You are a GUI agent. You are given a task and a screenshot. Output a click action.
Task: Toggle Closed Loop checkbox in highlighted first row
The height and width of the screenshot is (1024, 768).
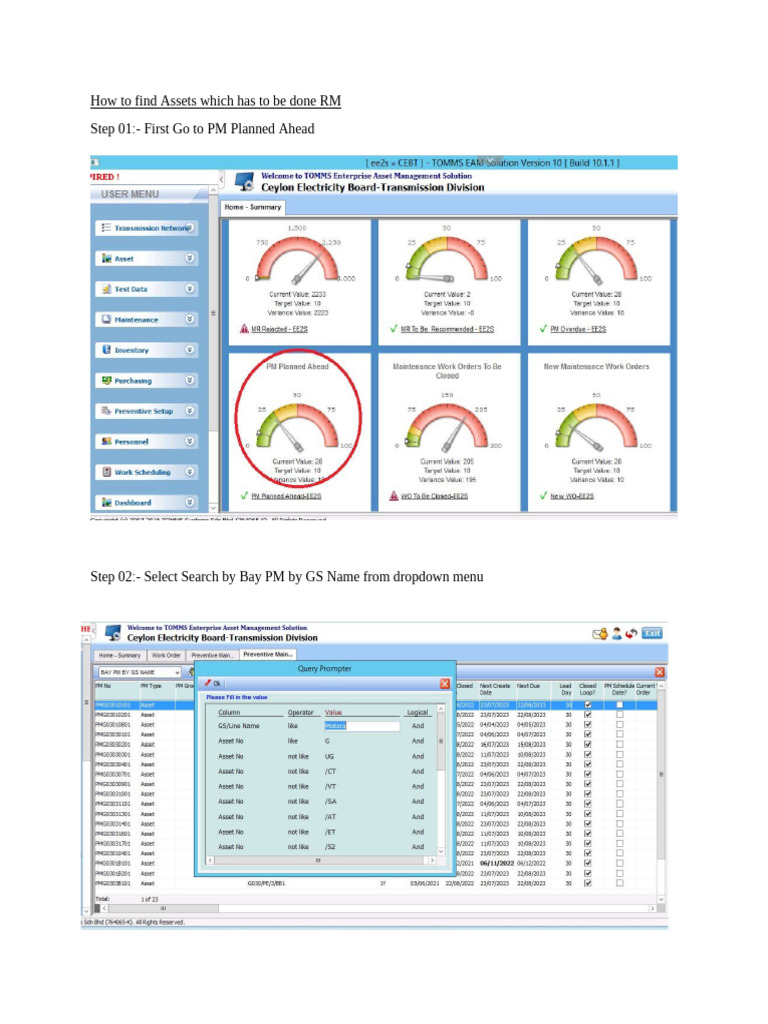pyautogui.click(x=588, y=705)
